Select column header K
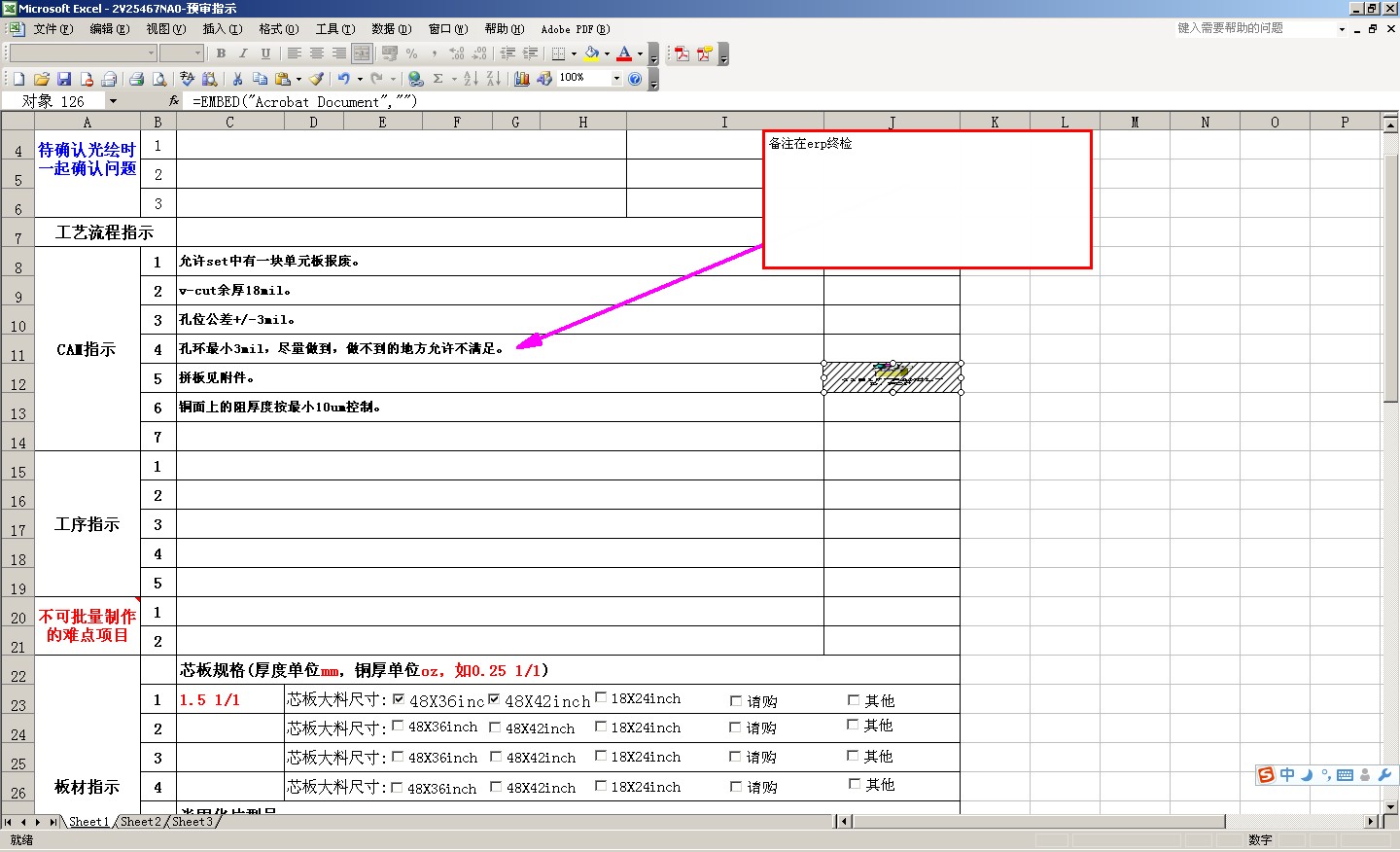Screen dimensions: 1400x852 (995, 122)
